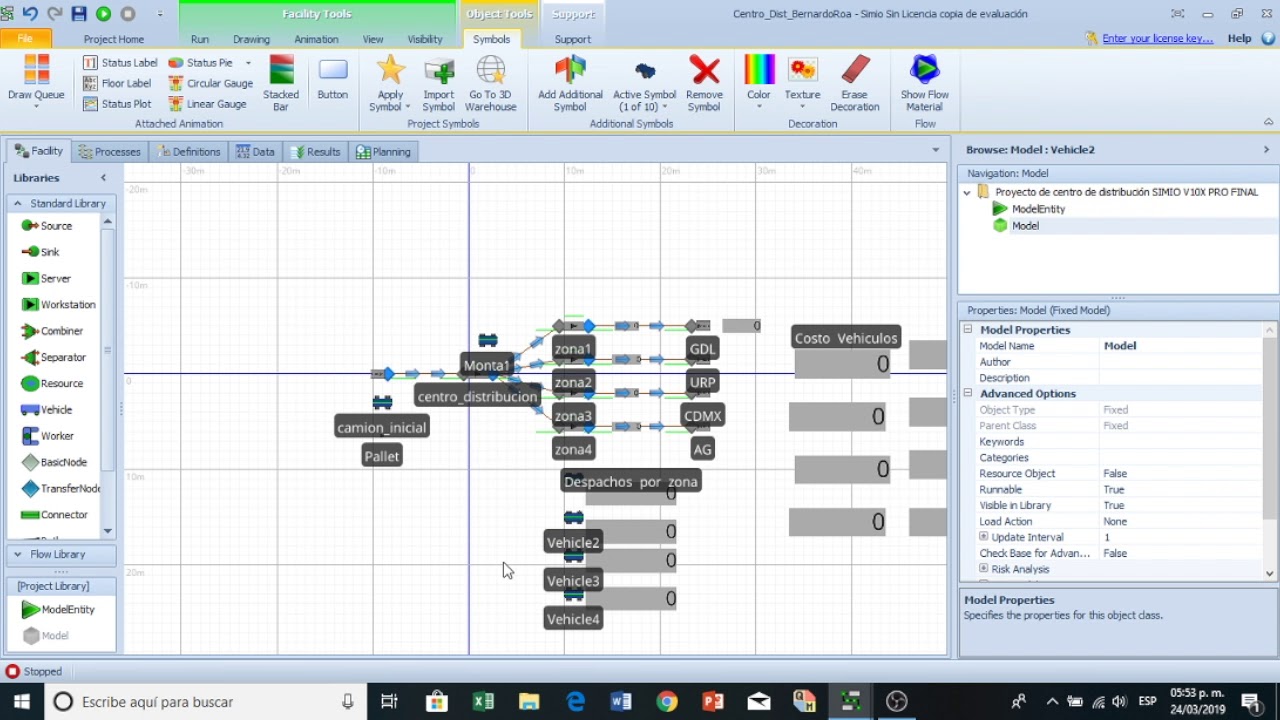Open the File menu
Image resolution: width=1280 pixels, height=720 pixels.
pos(25,39)
